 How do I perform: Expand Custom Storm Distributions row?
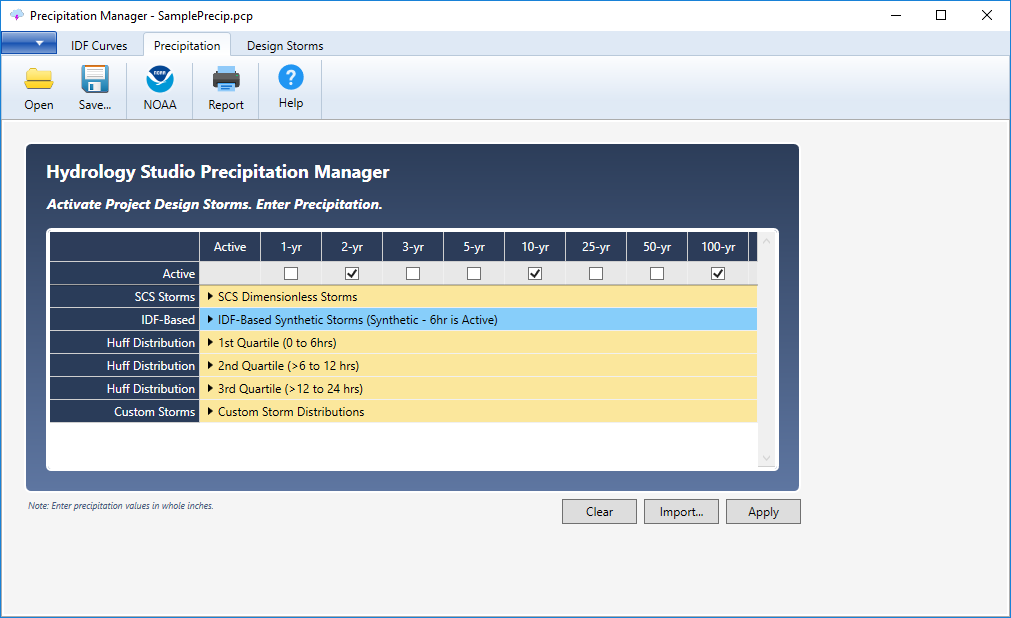pyautogui.click(x=210, y=412)
